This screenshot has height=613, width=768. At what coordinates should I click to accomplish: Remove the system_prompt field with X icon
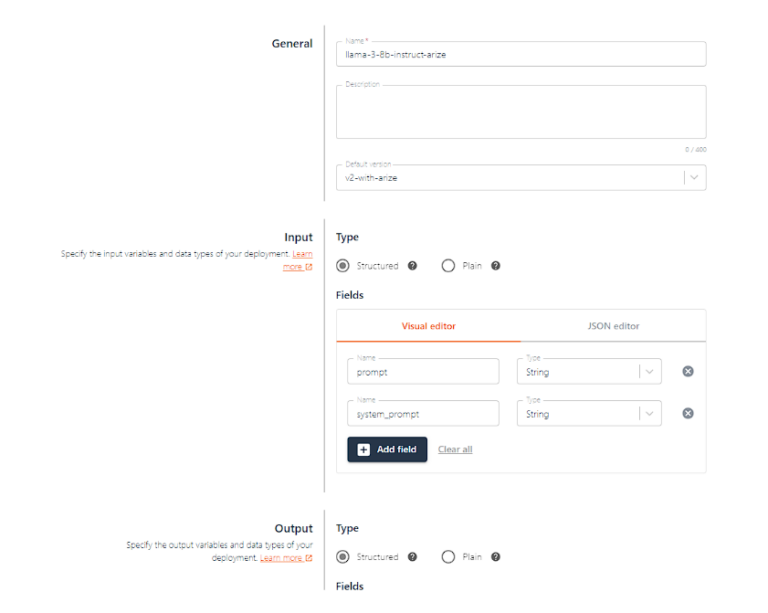(x=688, y=414)
